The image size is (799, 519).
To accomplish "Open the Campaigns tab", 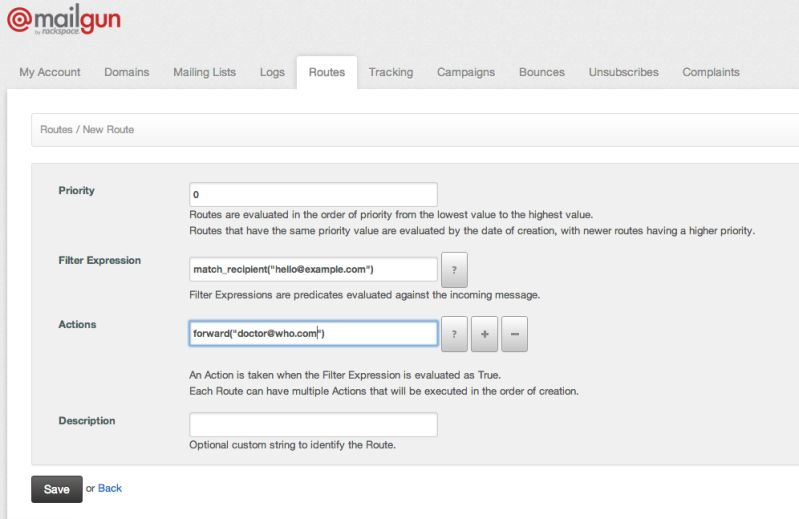I will point(466,72).
